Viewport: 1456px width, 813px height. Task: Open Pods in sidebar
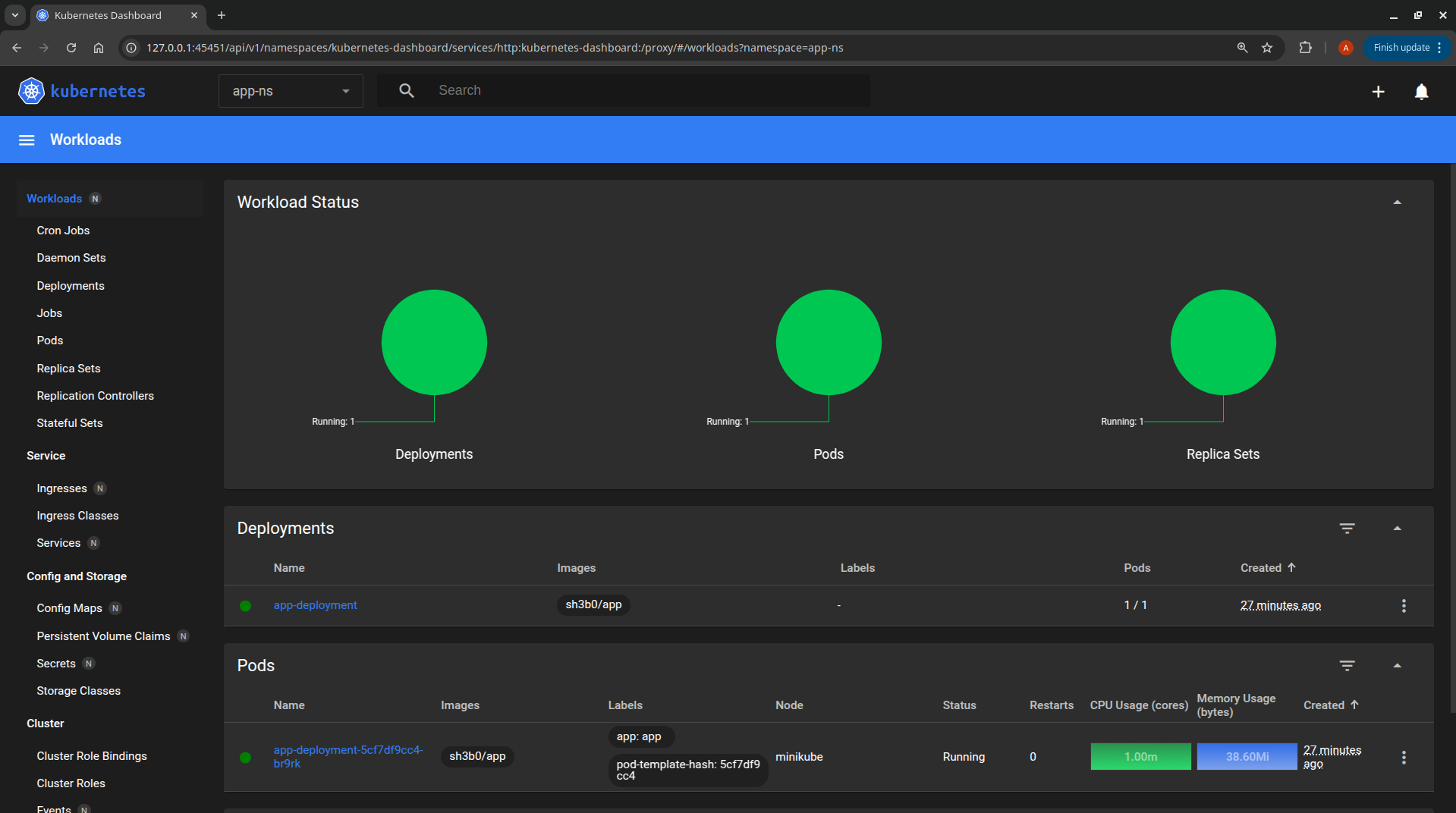point(50,341)
